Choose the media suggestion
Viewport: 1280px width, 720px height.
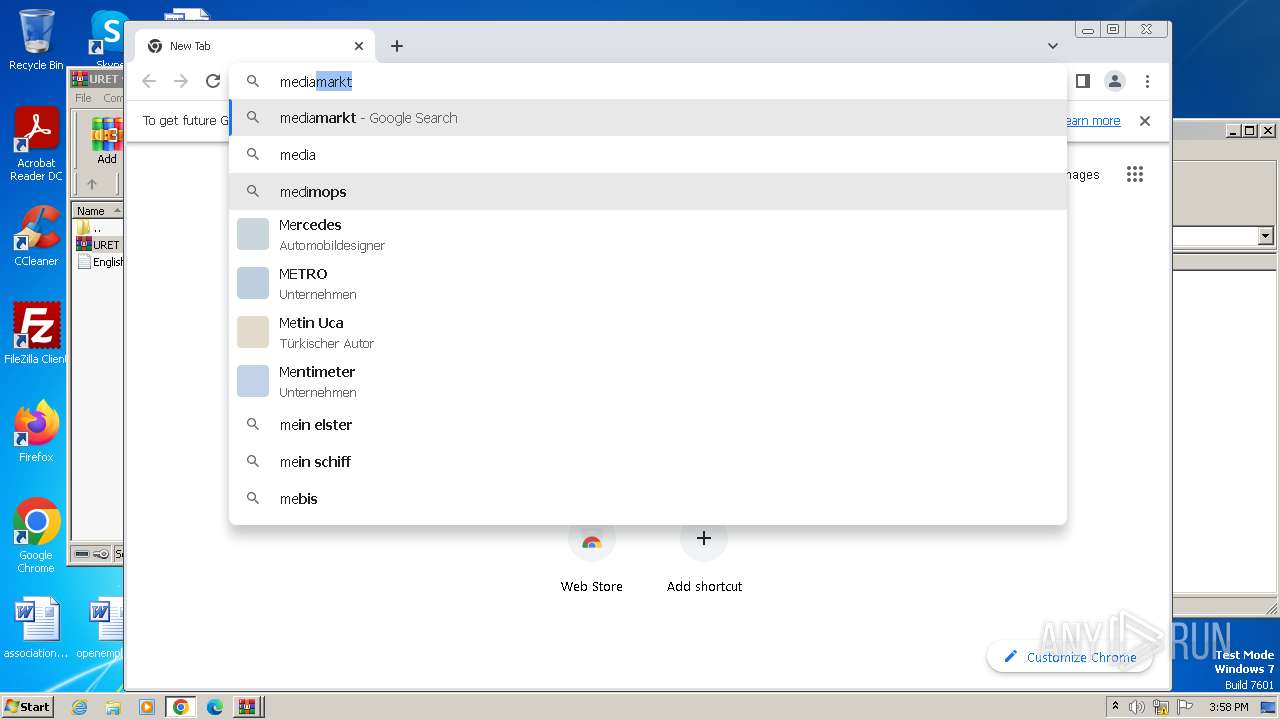point(648,155)
